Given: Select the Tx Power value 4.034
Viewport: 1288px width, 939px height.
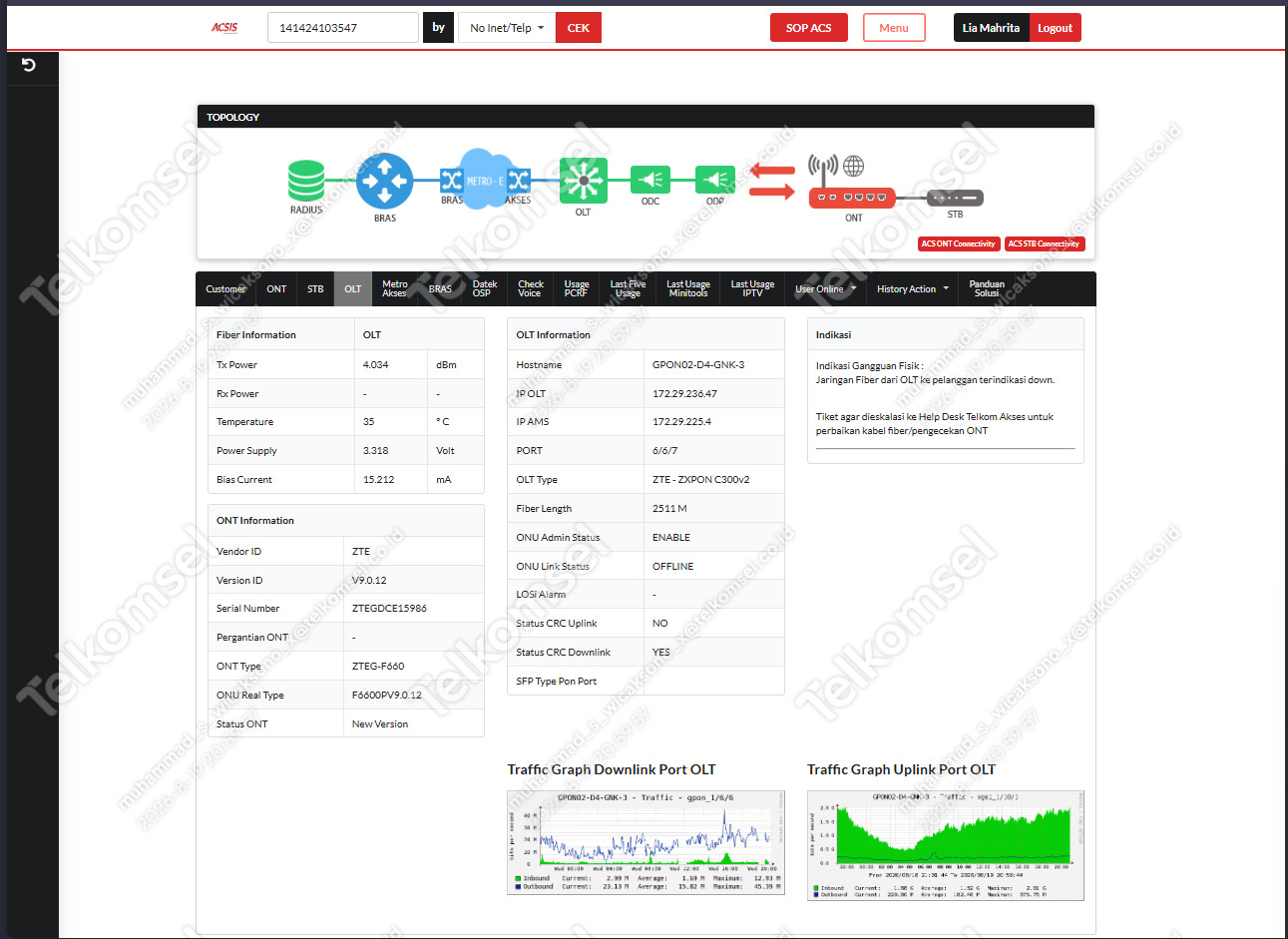Looking at the screenshot, I should (x=376, y=365).
